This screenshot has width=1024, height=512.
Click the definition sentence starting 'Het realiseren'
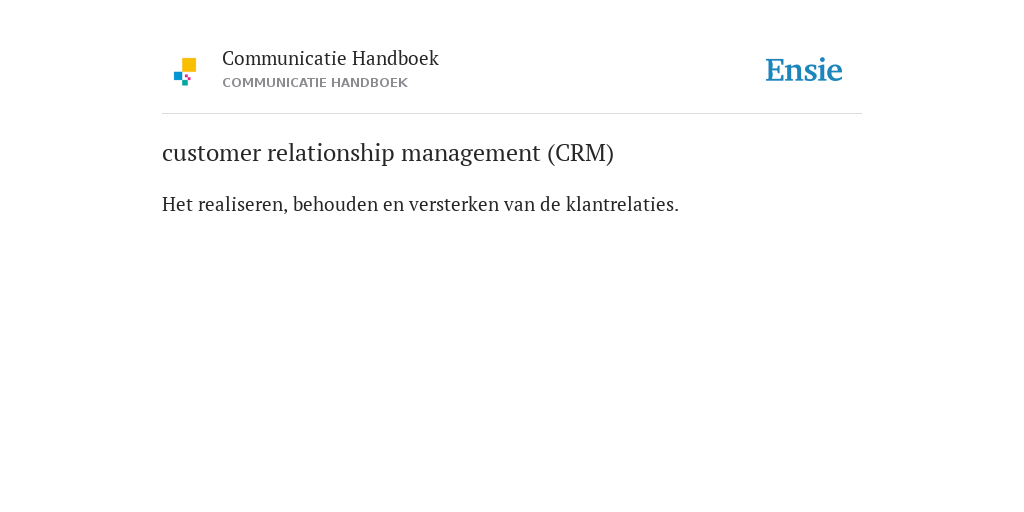[421, 204]
